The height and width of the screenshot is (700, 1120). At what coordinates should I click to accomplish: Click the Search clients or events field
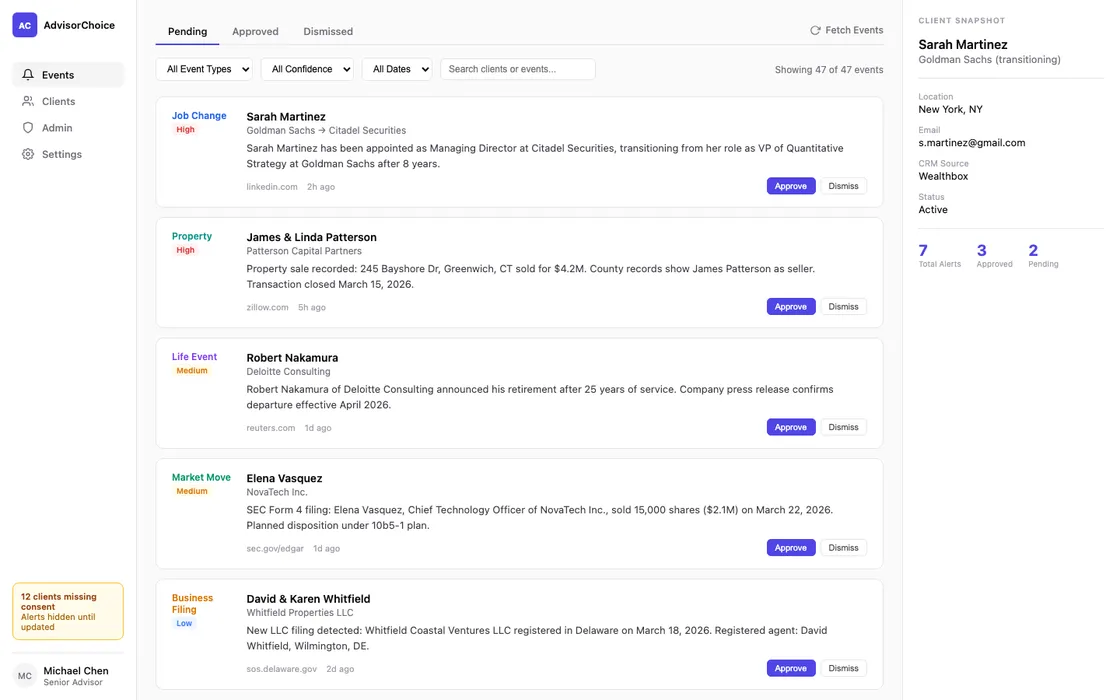tap(518, 69)
